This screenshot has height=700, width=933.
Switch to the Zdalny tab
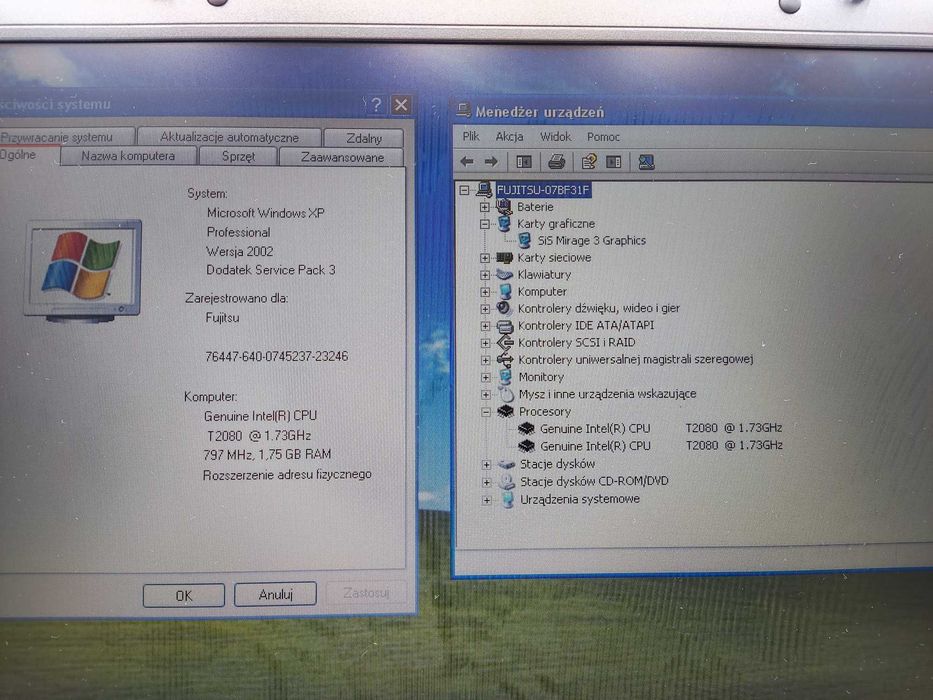point(364,138)
